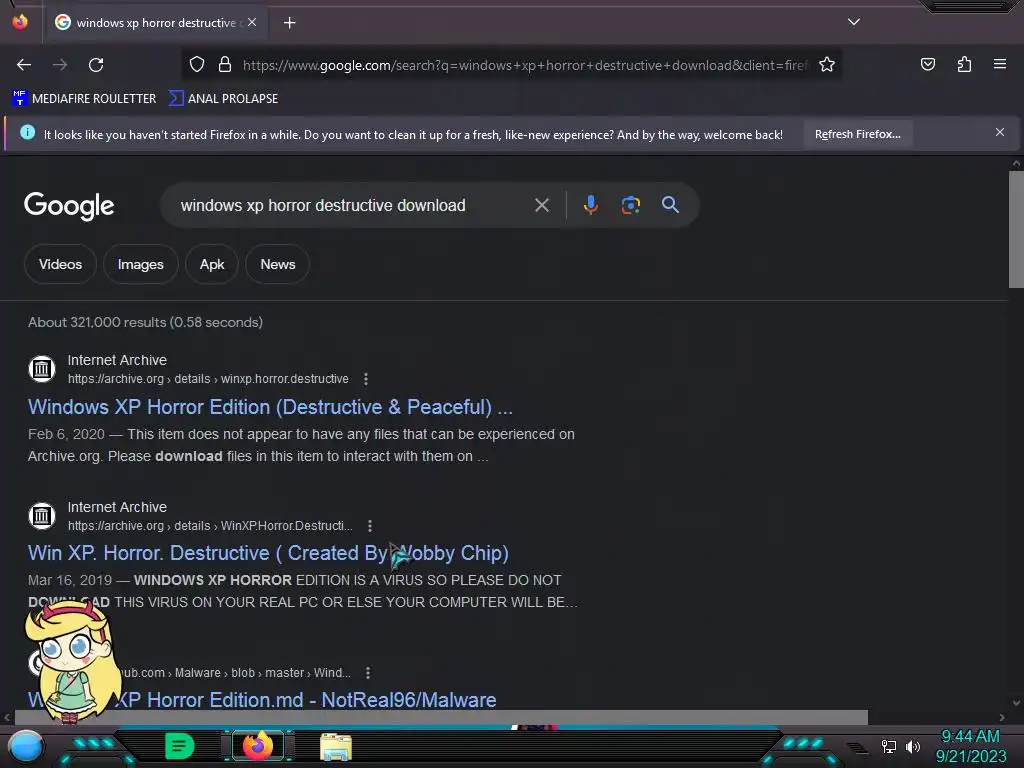The height and width of the screenshot is (768, 1024).
Task: Filter results by News
Action: (278, 264)
